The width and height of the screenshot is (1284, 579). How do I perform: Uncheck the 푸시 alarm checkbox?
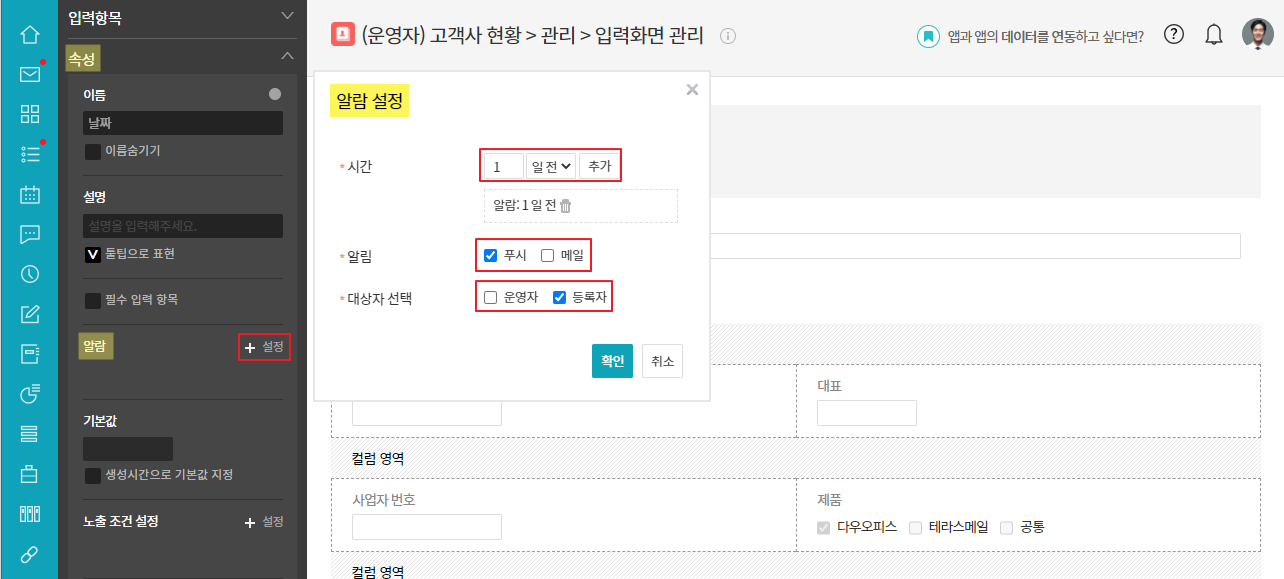(491, 255)
